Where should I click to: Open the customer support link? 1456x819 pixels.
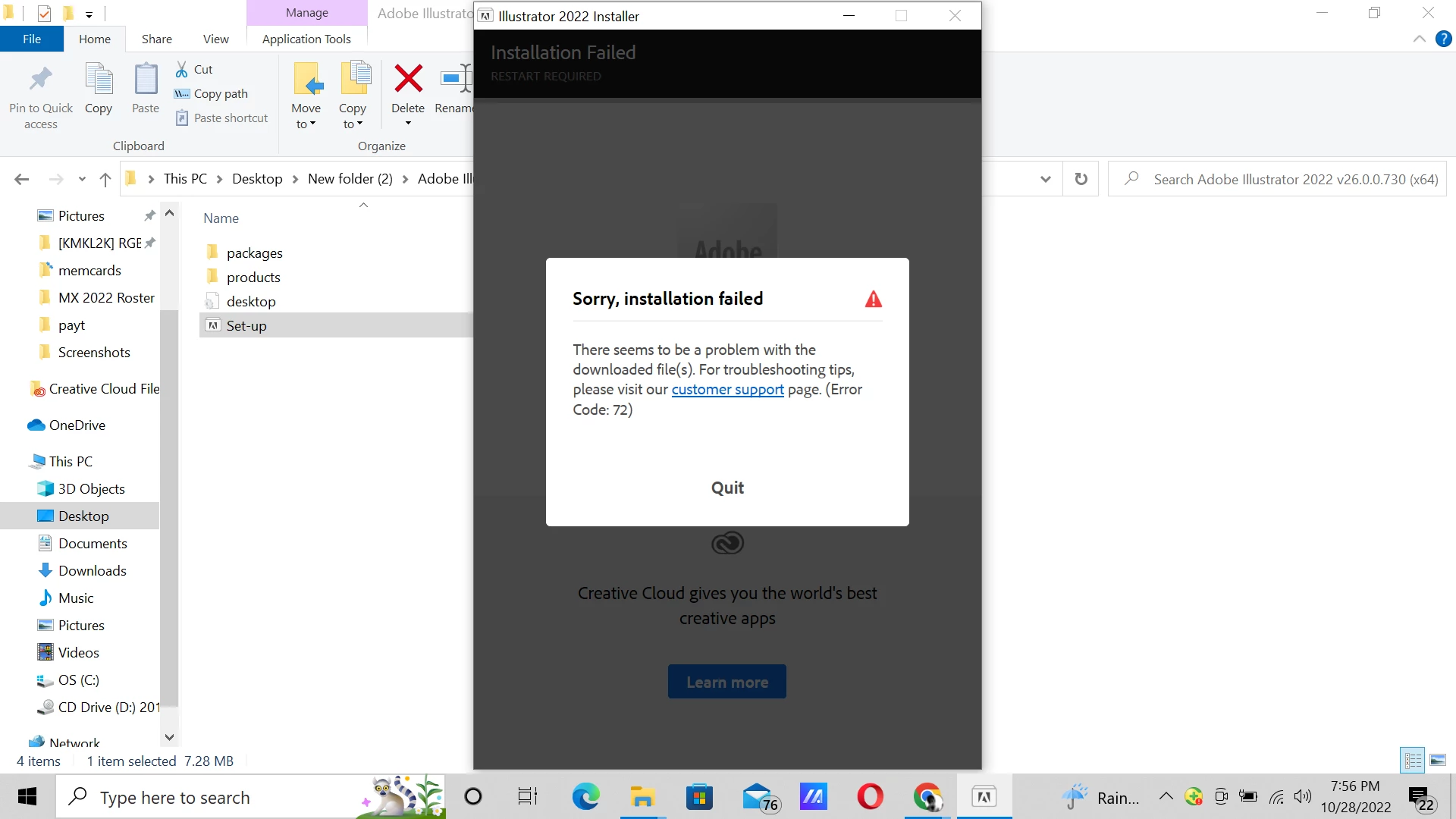tap(727, 389)
